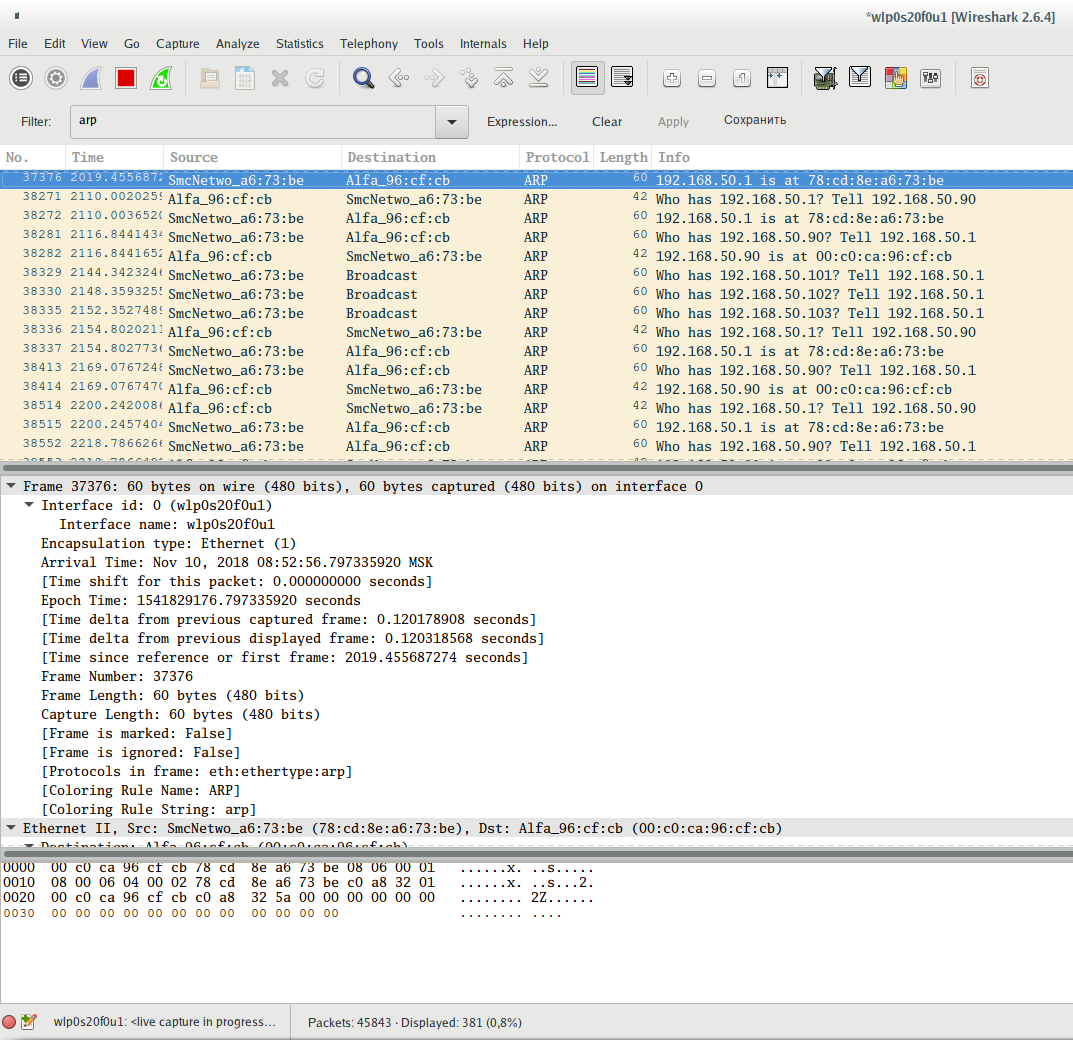Open the Help menu
Image resolution: width=1073 pixels, height=1040 pixels.
point(536,44)
